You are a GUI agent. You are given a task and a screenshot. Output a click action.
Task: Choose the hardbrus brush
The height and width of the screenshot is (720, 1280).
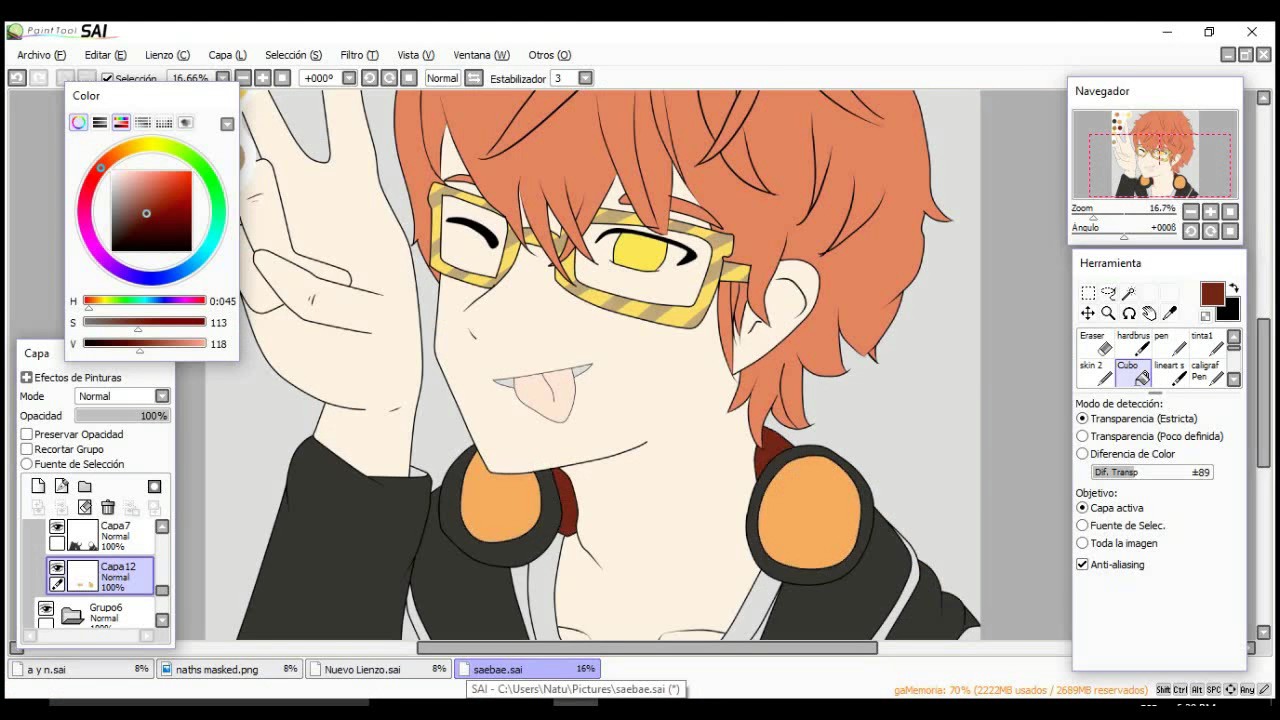(1133, 343)
